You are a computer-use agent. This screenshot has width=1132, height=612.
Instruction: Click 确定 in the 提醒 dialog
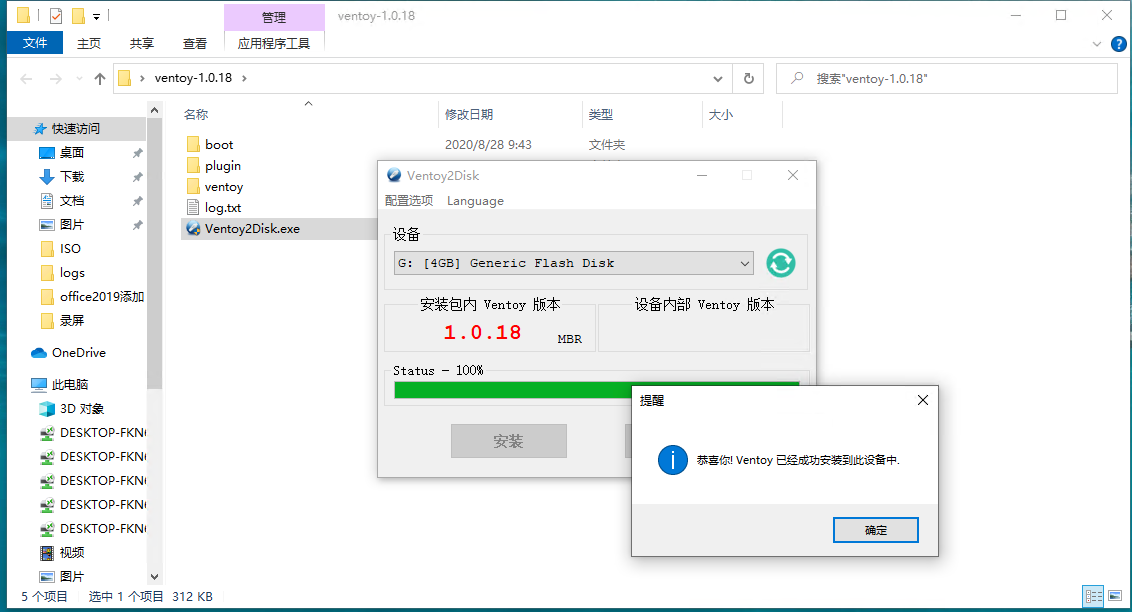875,530
